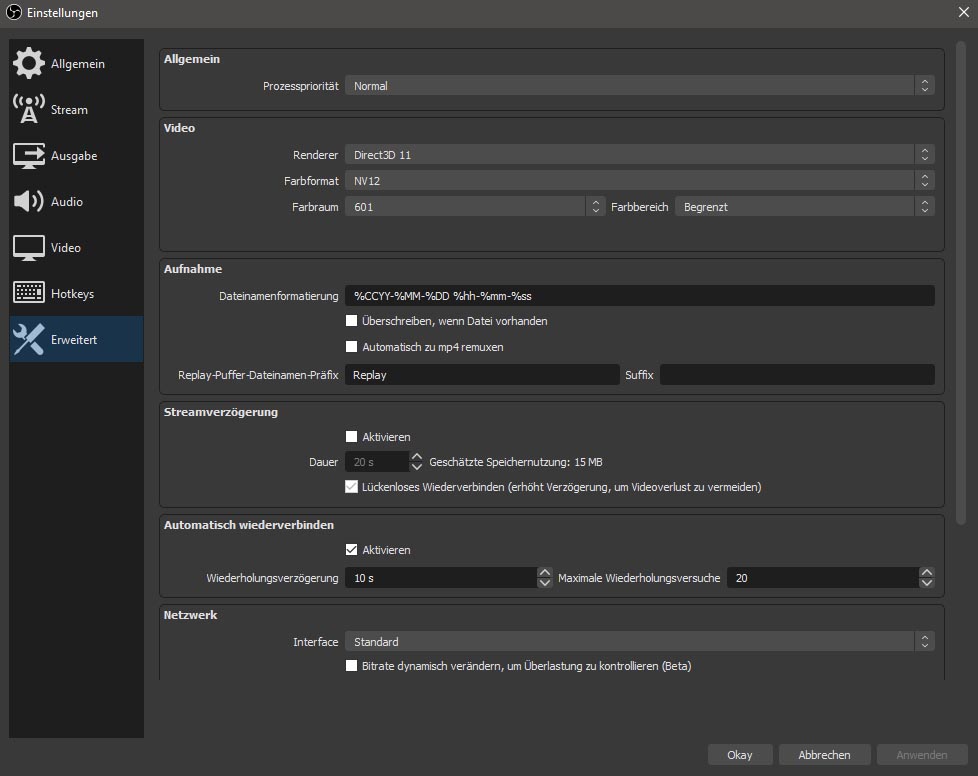Click the gear icon for Allgemein settings
Viewport: 978px width, 776px height.
click(29, 63)
